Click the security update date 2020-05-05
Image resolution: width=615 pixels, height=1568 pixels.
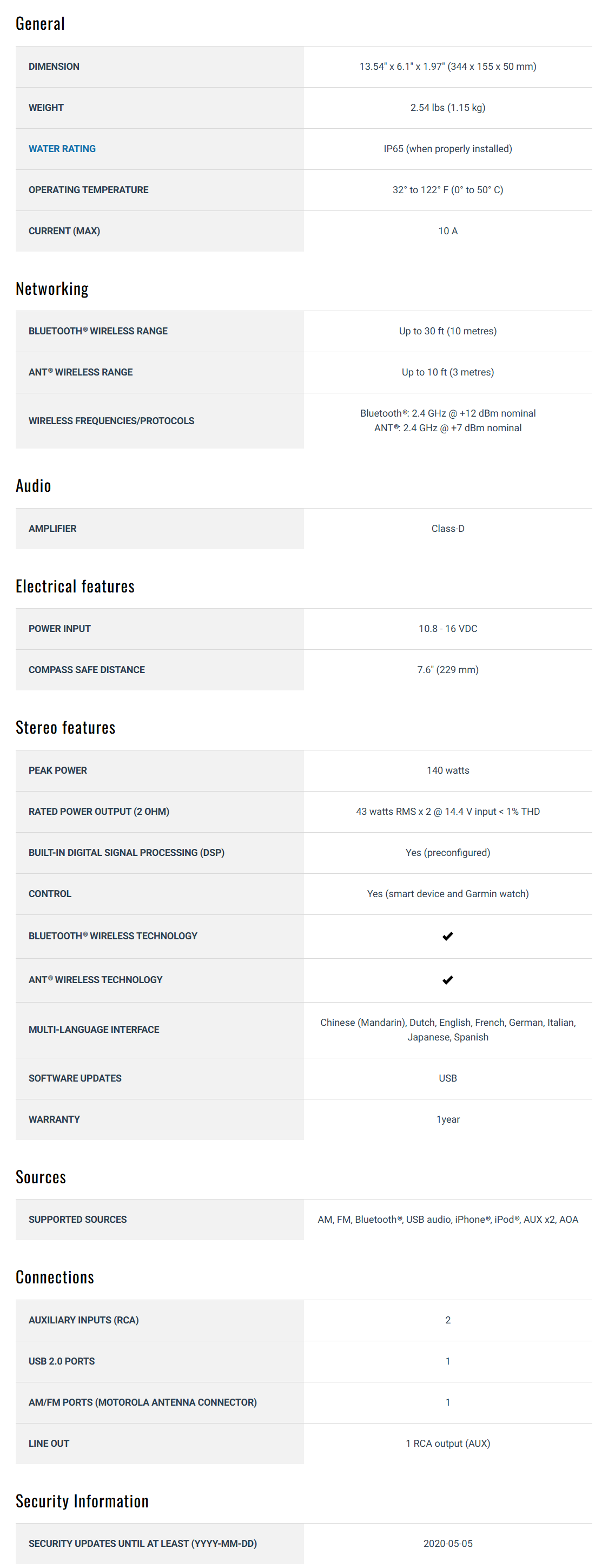pos(448,1543)
